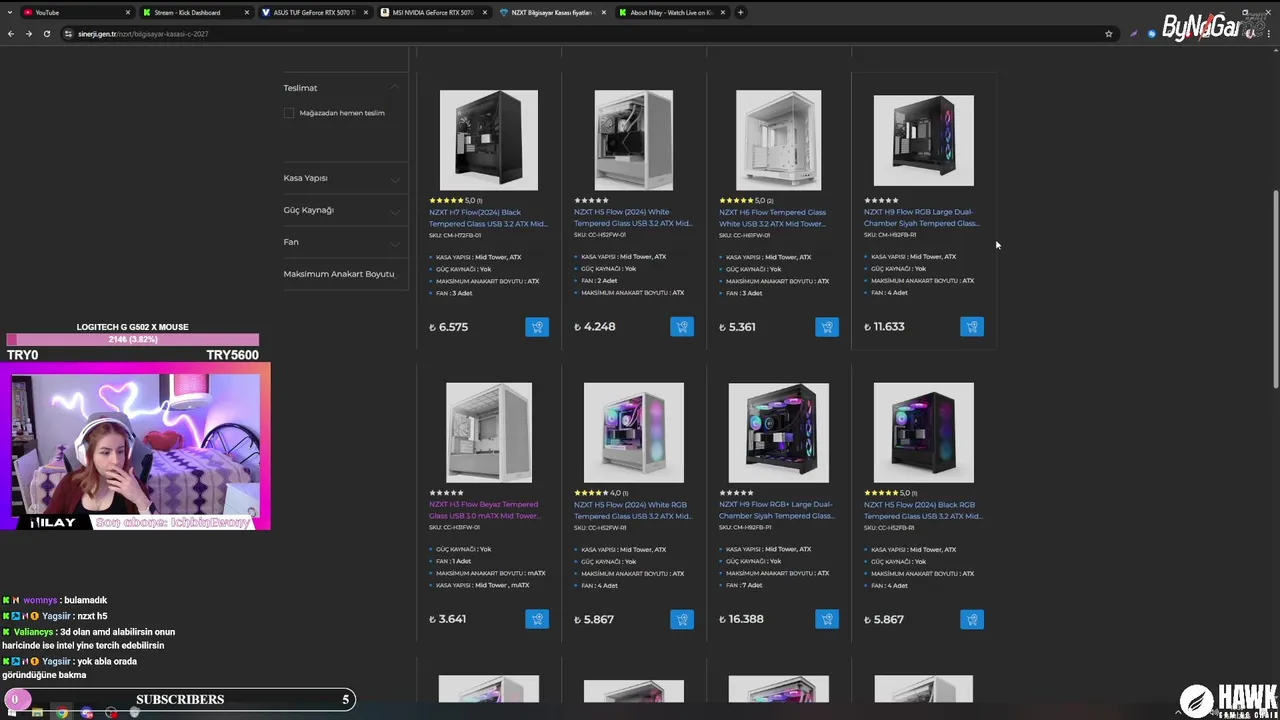Close the NZXT Bilgisayar Kasası tab
The image size is (1280, 720).
pos(604,13)
